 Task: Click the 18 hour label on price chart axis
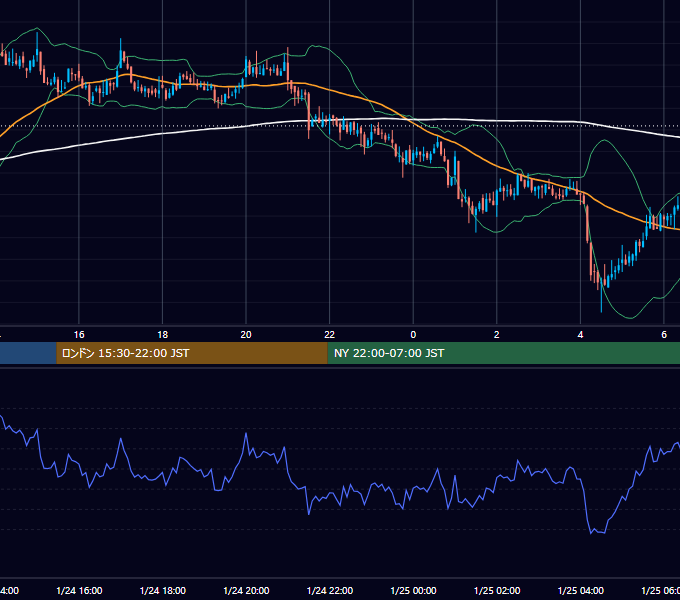pos(163,334)
